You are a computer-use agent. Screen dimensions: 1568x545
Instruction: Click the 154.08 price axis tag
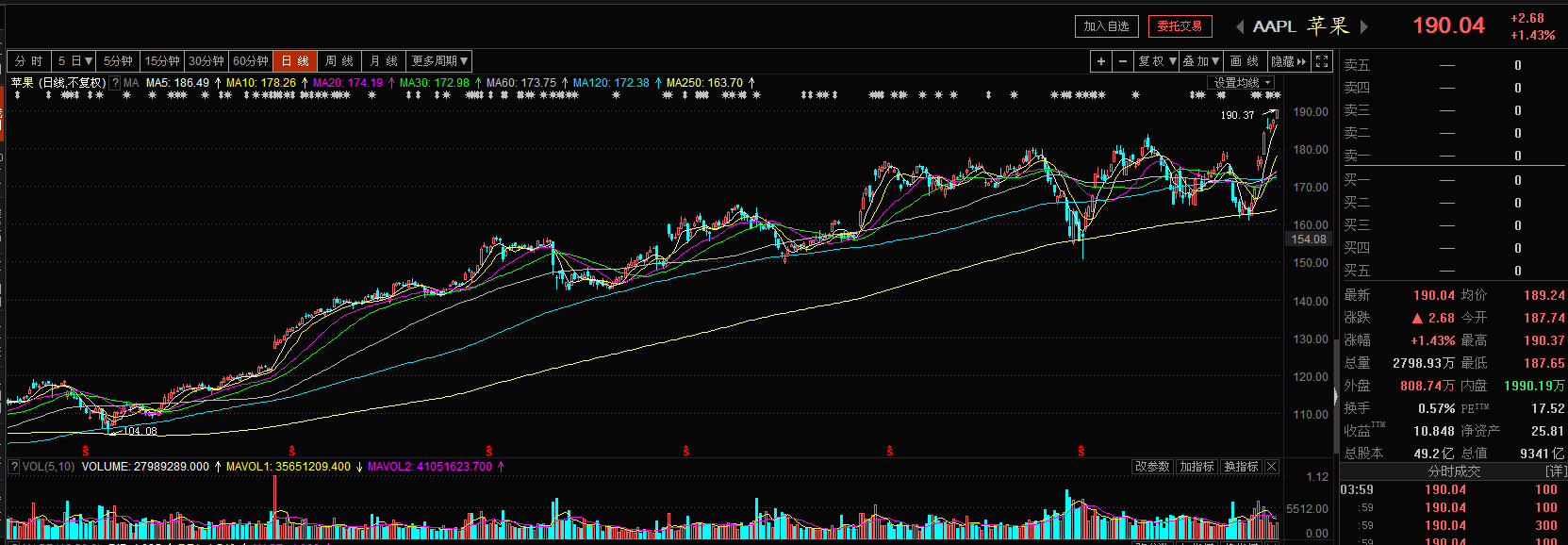(x=1309, y=239)
